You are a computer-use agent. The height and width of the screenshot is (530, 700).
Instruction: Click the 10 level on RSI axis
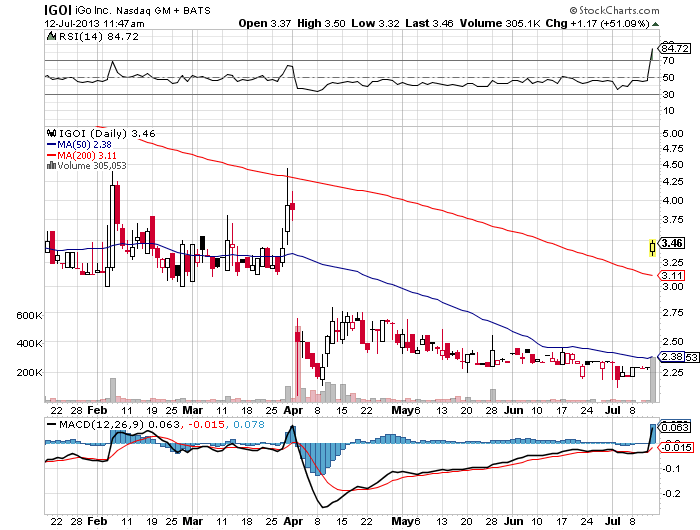pyautogui.click(x=668, y=111)
